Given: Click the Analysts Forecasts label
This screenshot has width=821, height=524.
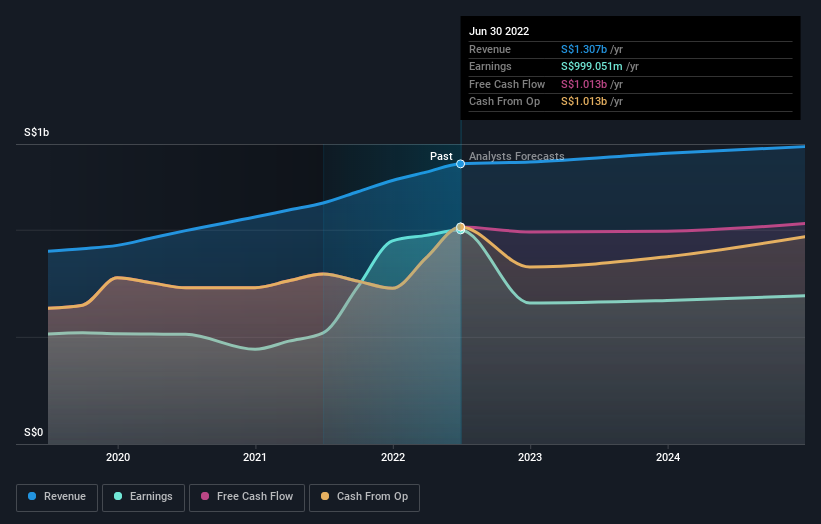Looking at the screenshot, I should 516,156.
